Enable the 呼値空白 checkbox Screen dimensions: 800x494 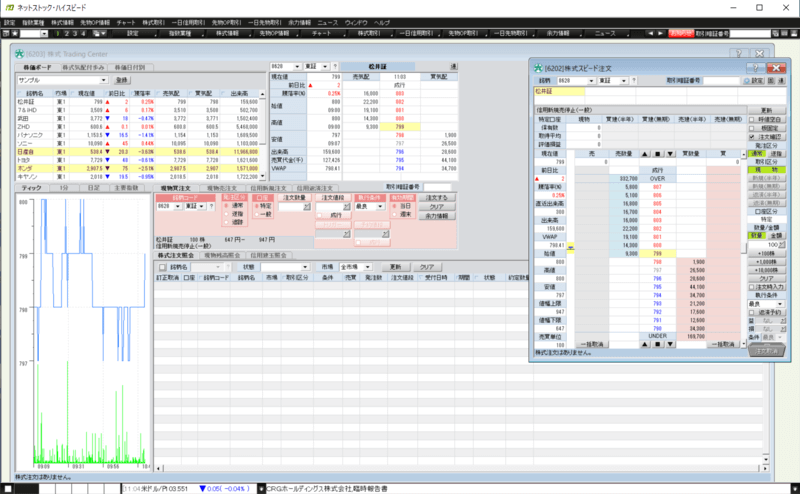[x=753, y=120]
